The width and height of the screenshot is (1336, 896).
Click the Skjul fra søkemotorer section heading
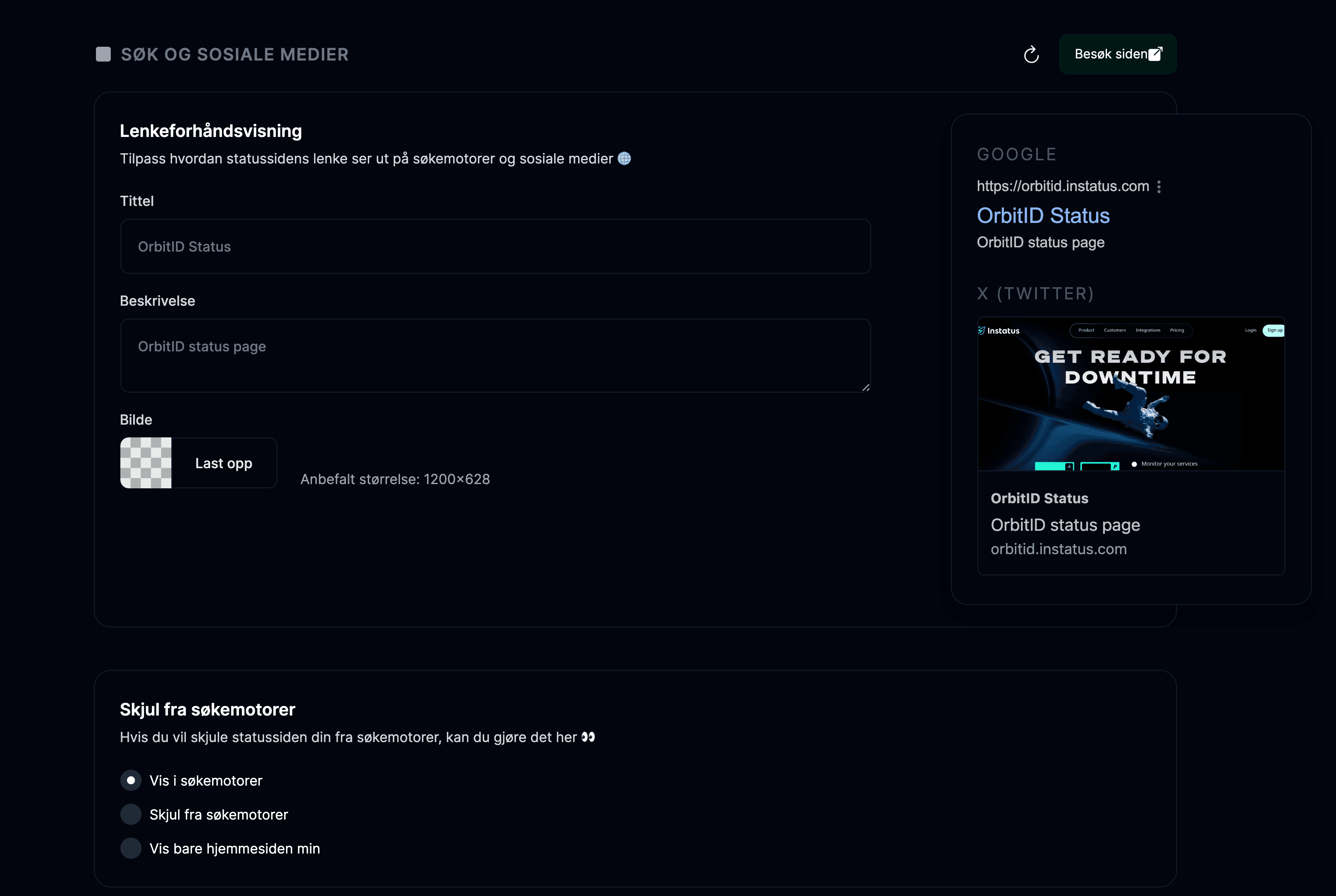click(207, 710)
